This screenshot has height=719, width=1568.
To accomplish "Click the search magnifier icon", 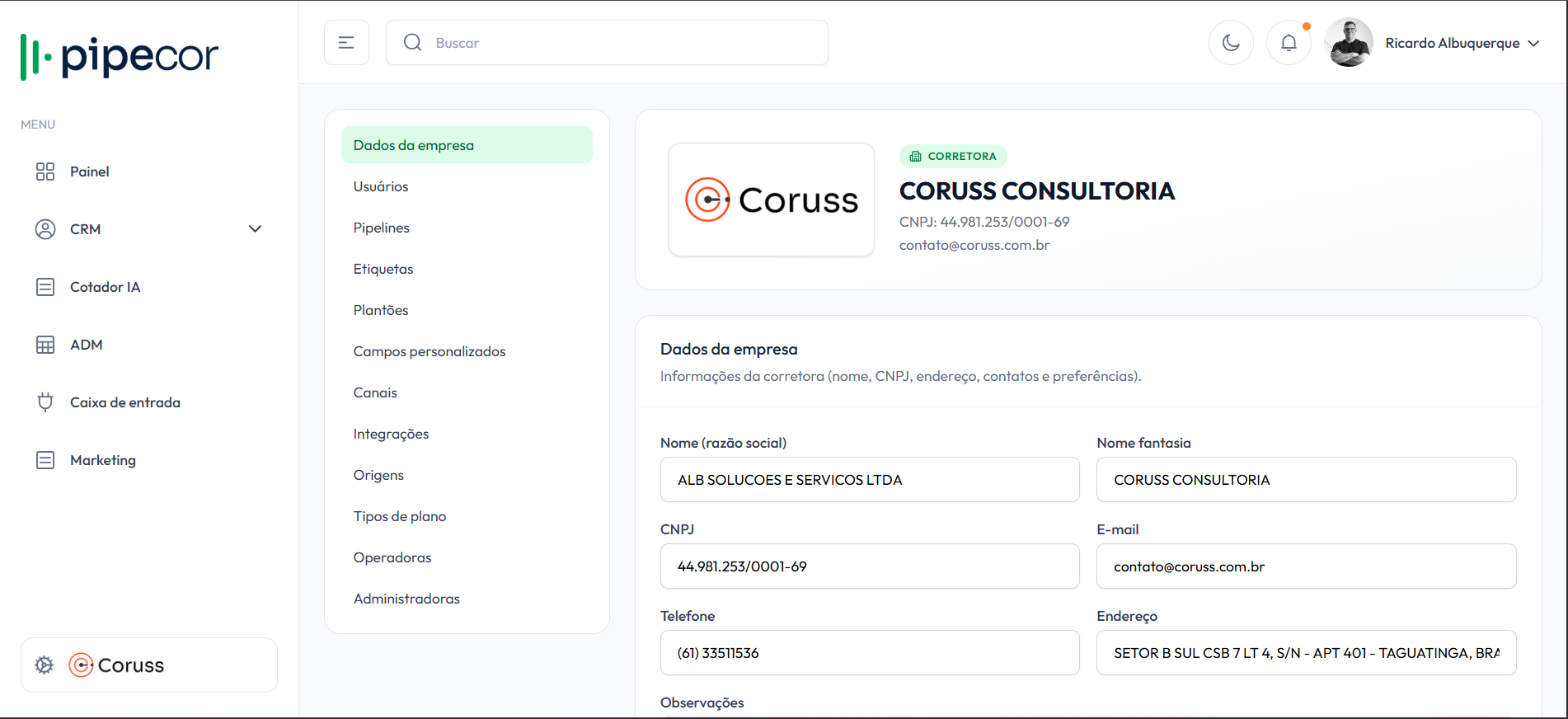I will point(413,43).
